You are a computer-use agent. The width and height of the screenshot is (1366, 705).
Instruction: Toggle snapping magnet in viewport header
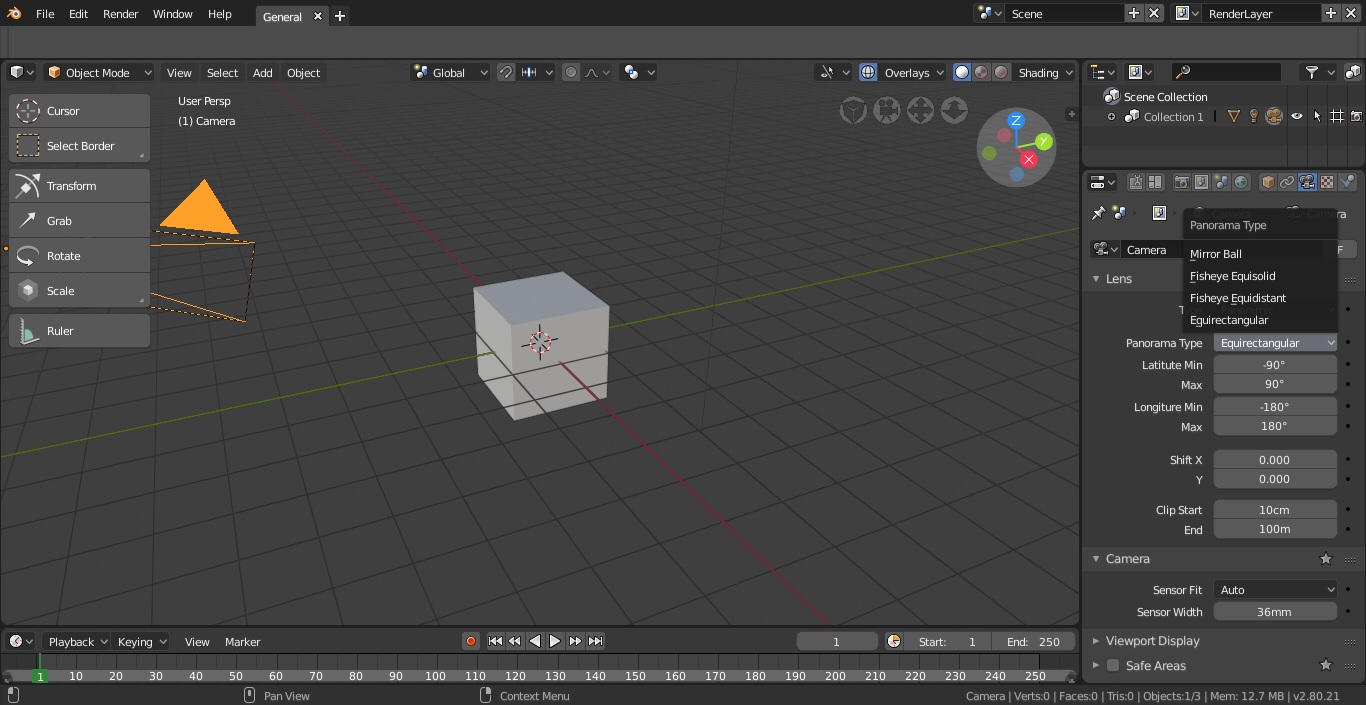[x=506, y=72]
